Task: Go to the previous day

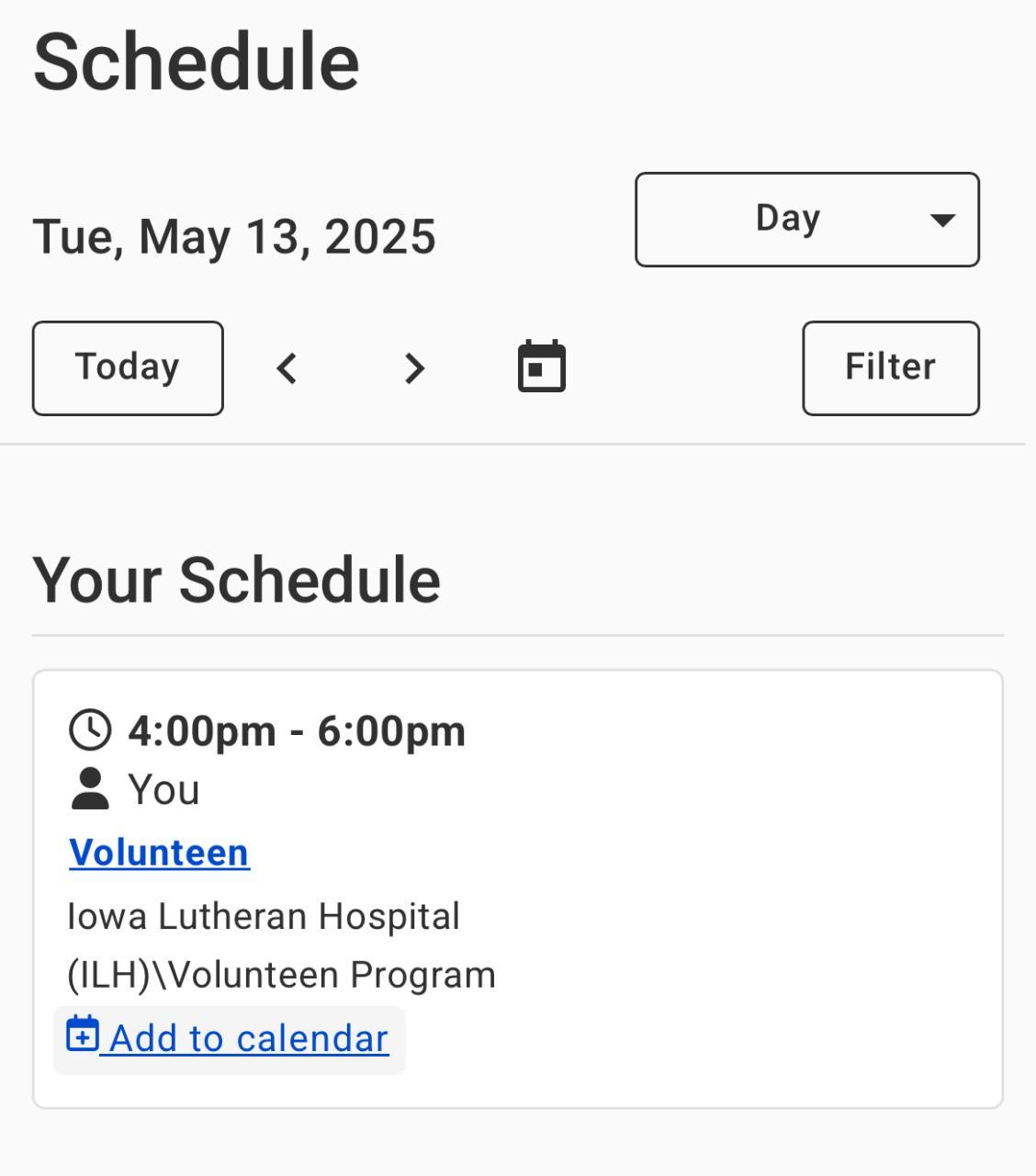Action: click(287, 368)
